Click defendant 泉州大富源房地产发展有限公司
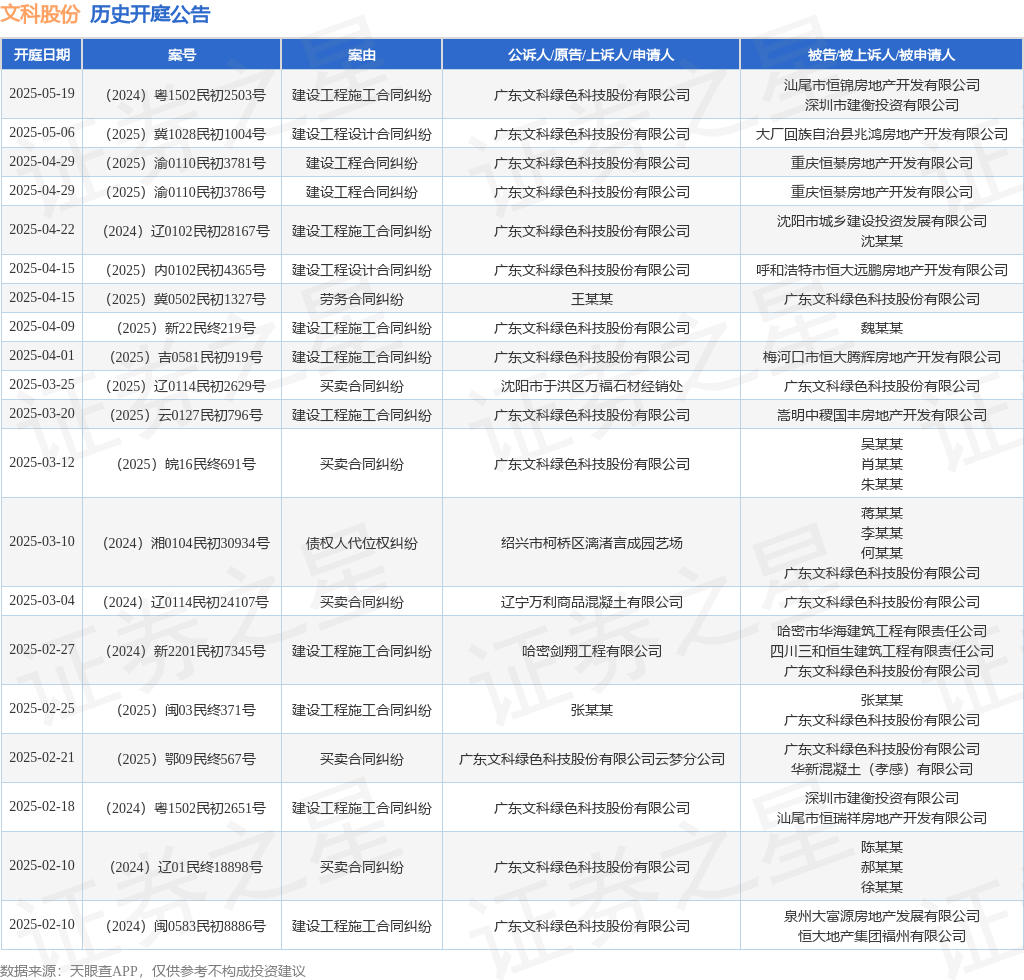Screen dimensions: 1024x980 (882, 916)
